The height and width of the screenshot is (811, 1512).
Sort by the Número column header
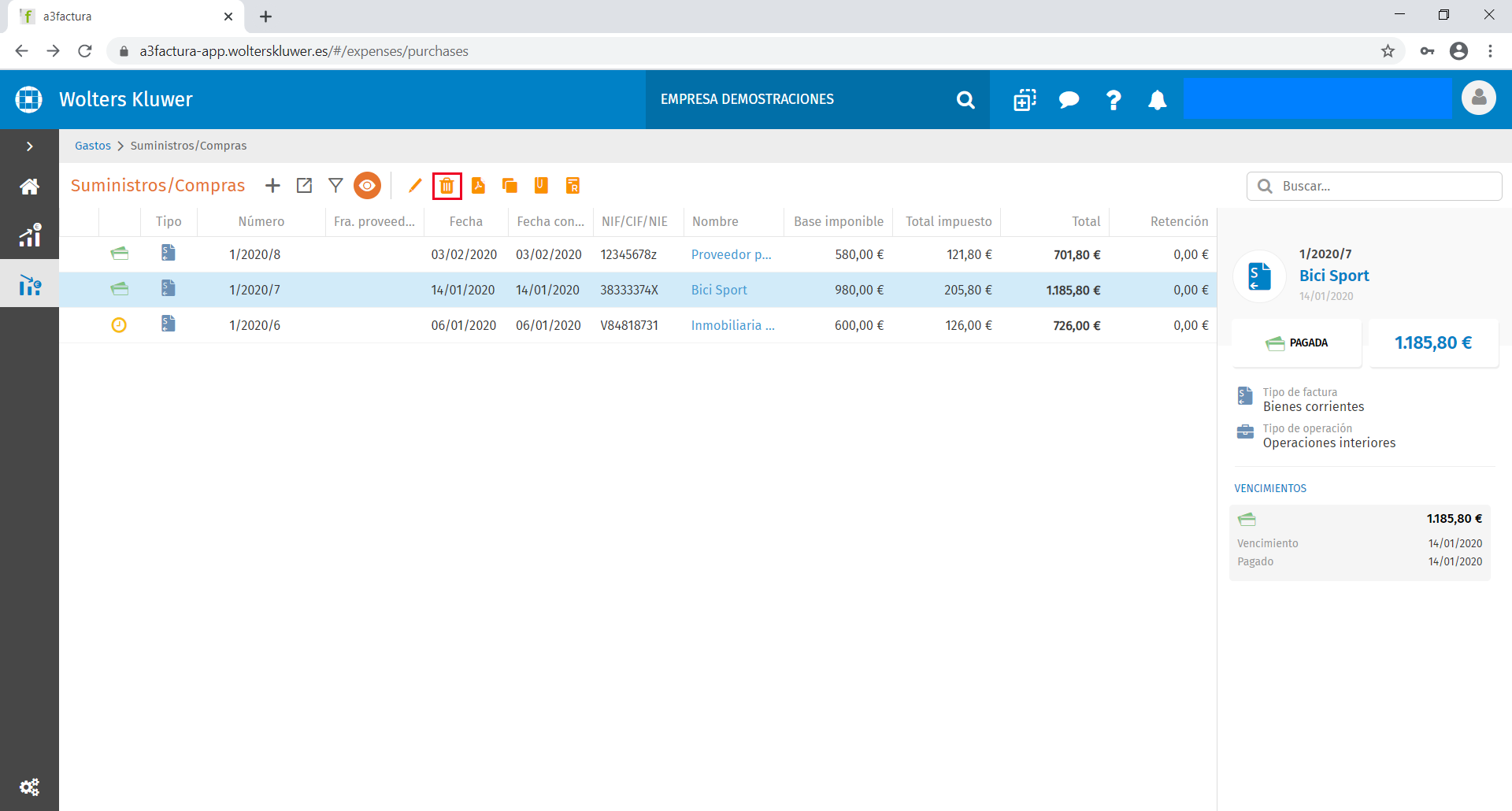coord(261,222)
